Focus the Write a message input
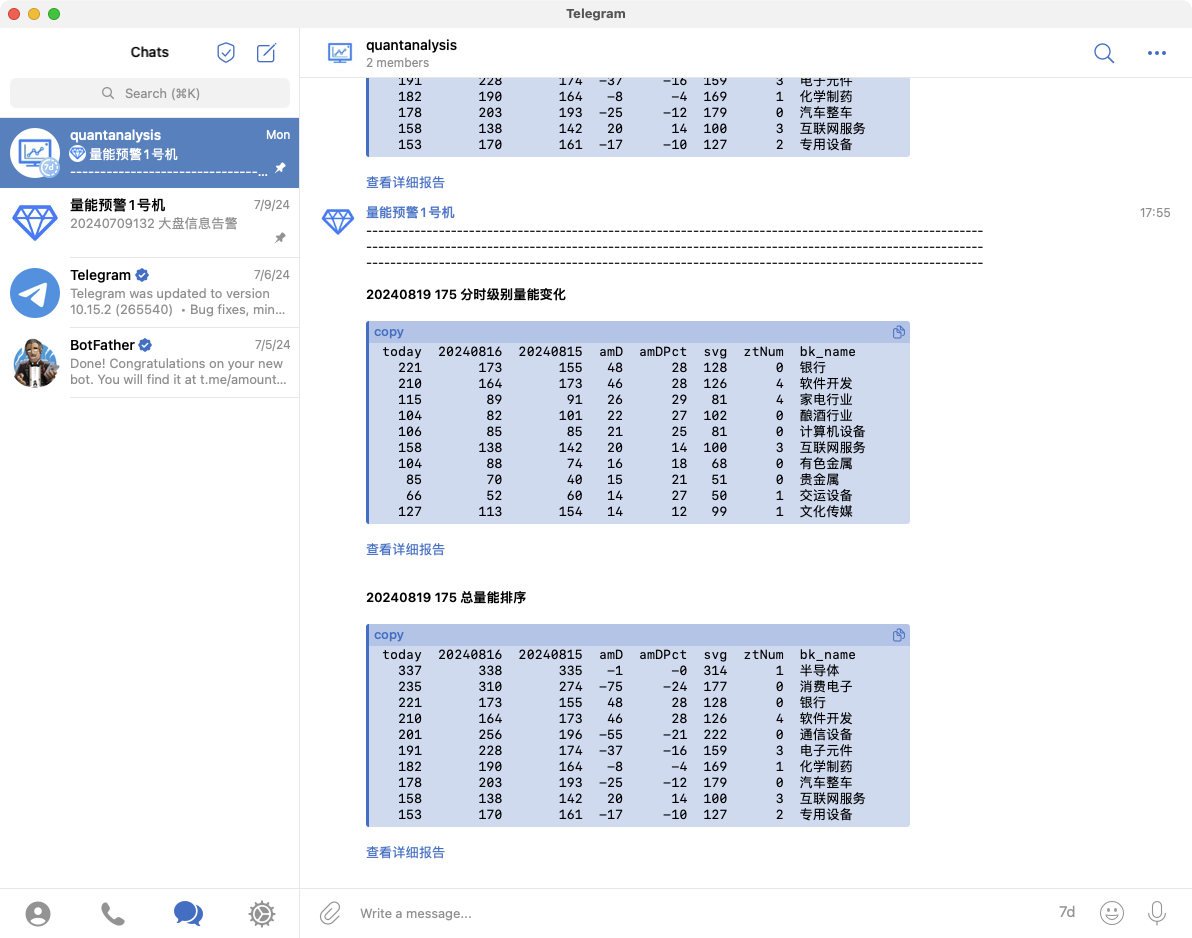 click(x=699, y=913)
